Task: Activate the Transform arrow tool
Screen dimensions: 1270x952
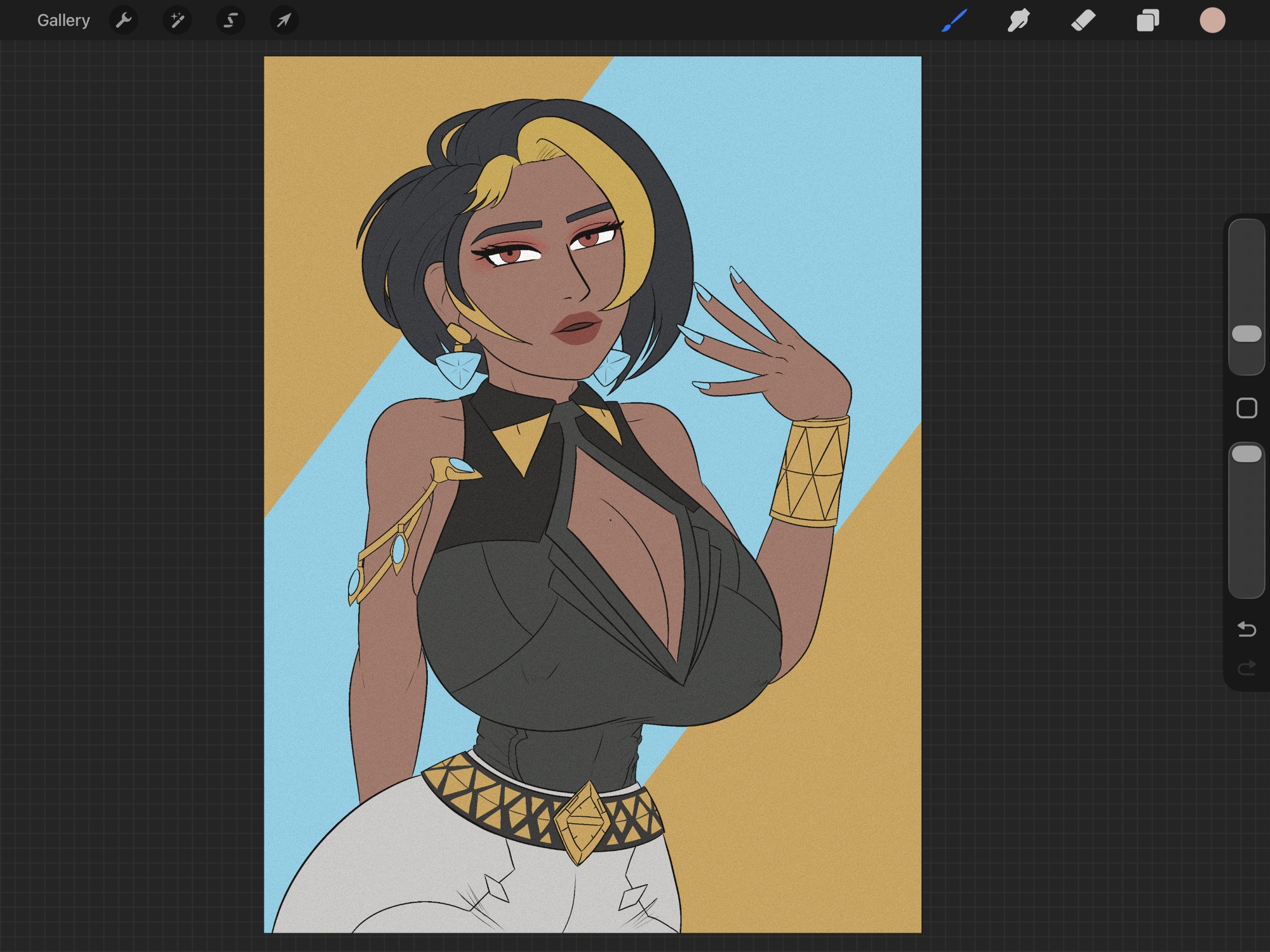Action: point(284,20)
